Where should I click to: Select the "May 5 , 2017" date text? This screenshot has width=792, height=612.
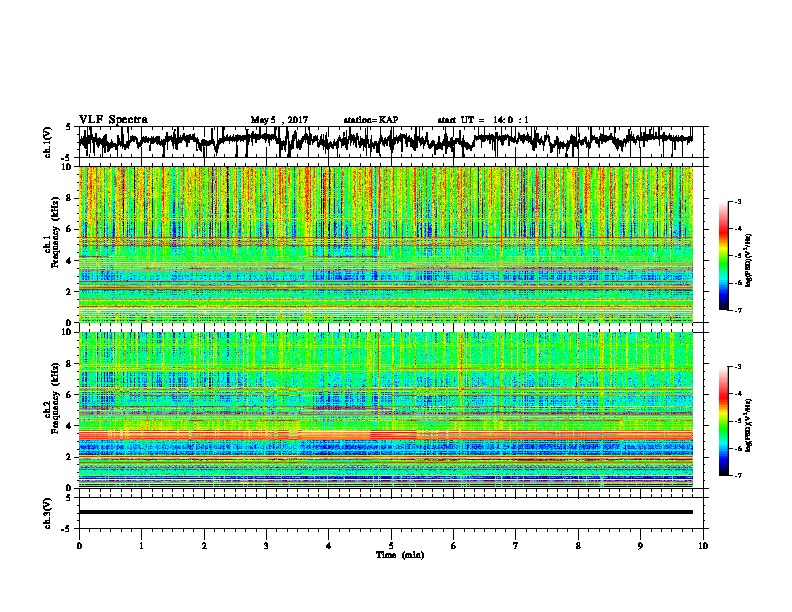(x=279, y=120)
